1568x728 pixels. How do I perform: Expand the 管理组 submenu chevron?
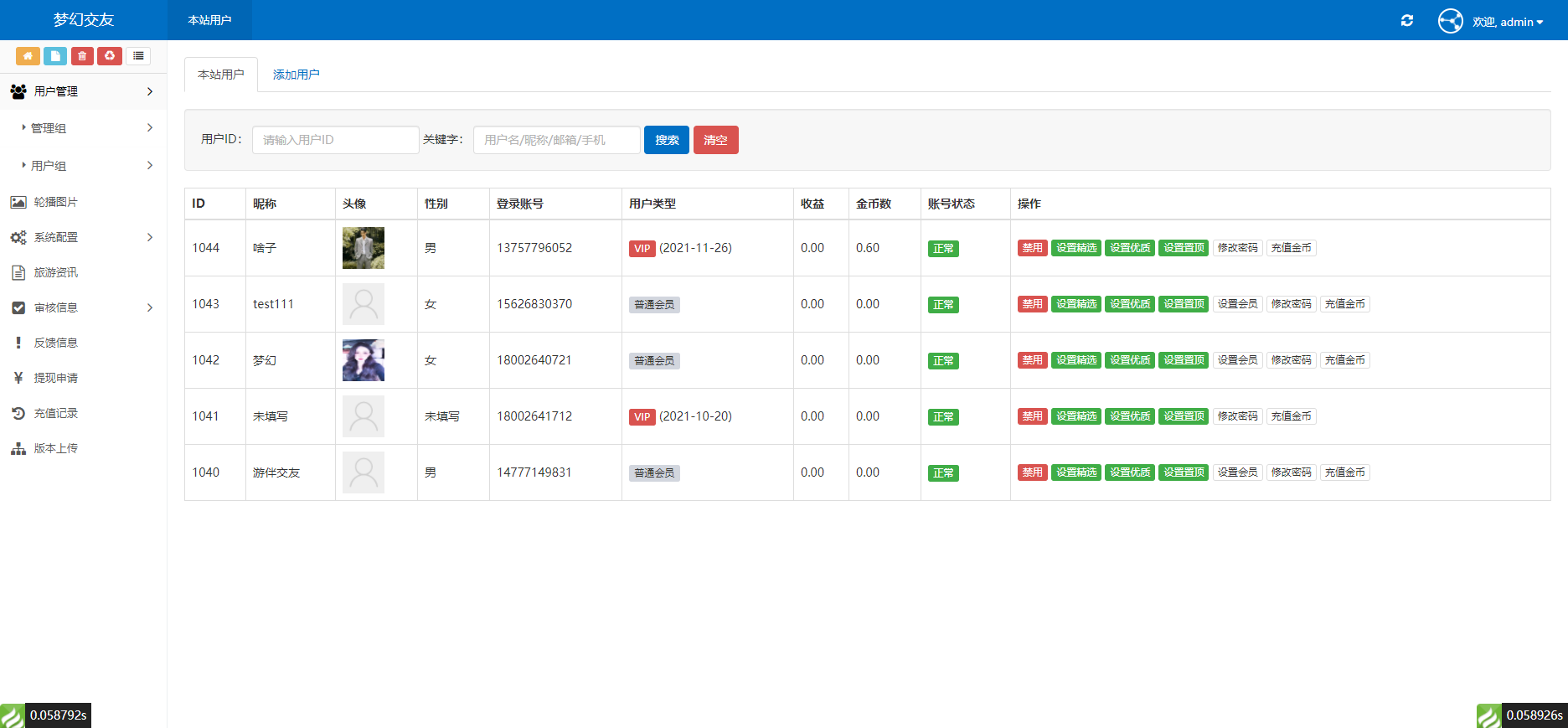[x=150, y=127]
